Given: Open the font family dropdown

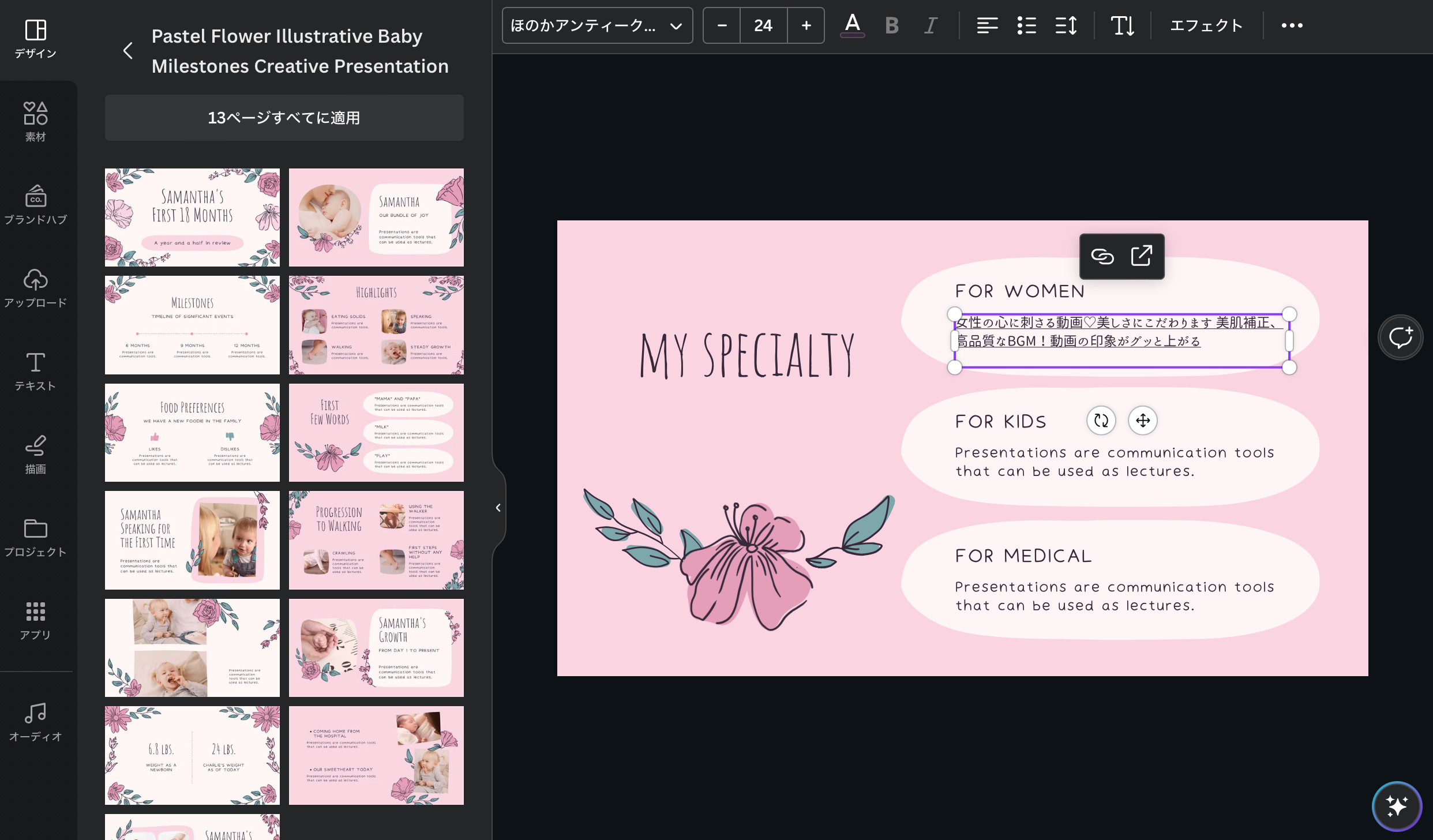Looking at the screenshot, I should 597,25.
